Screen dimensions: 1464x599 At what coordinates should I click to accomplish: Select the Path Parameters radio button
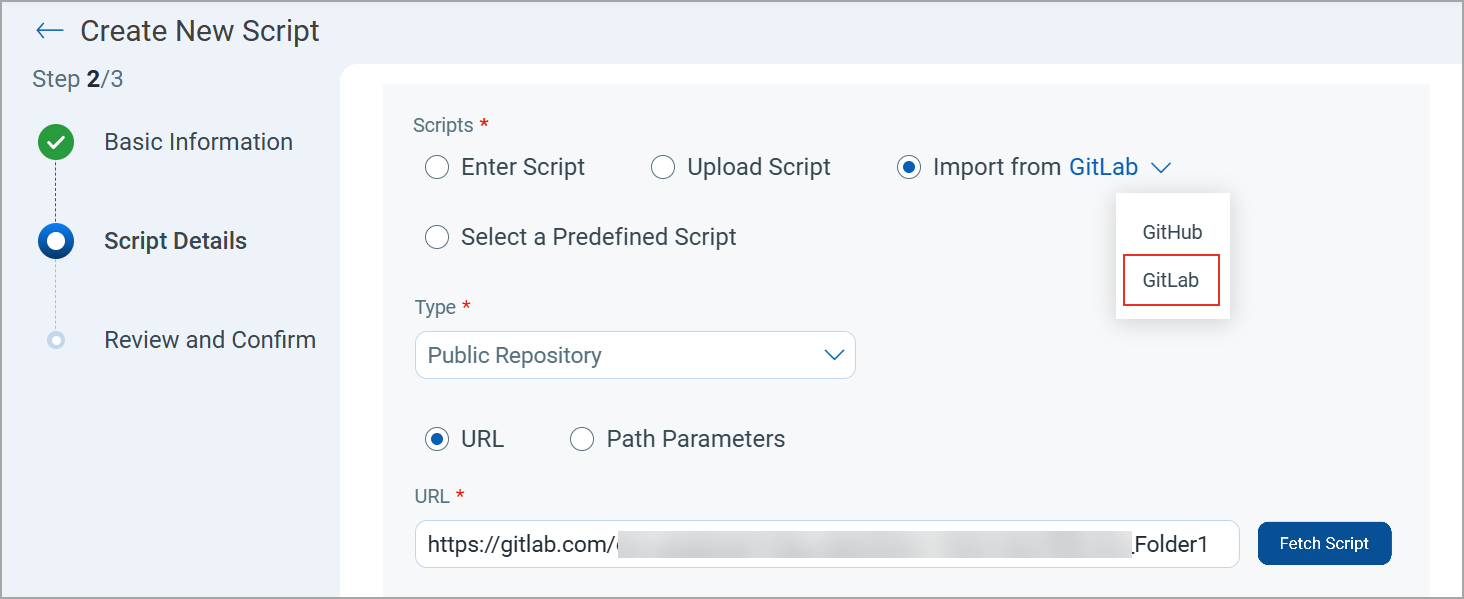(582, 439)
